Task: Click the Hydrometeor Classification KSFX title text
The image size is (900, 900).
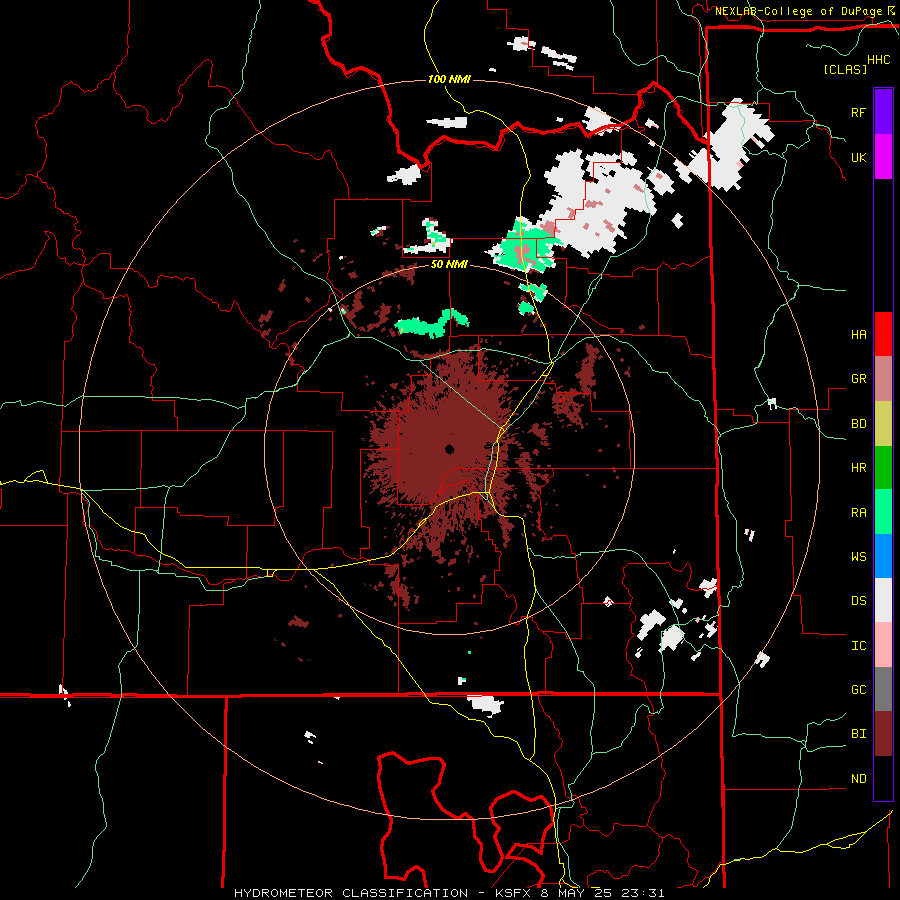Action: coord(449,893)
